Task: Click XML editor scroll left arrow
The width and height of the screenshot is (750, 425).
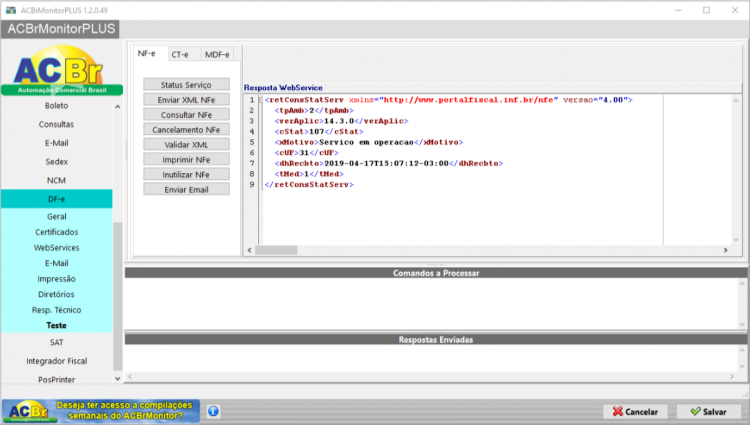Action: 249,250
